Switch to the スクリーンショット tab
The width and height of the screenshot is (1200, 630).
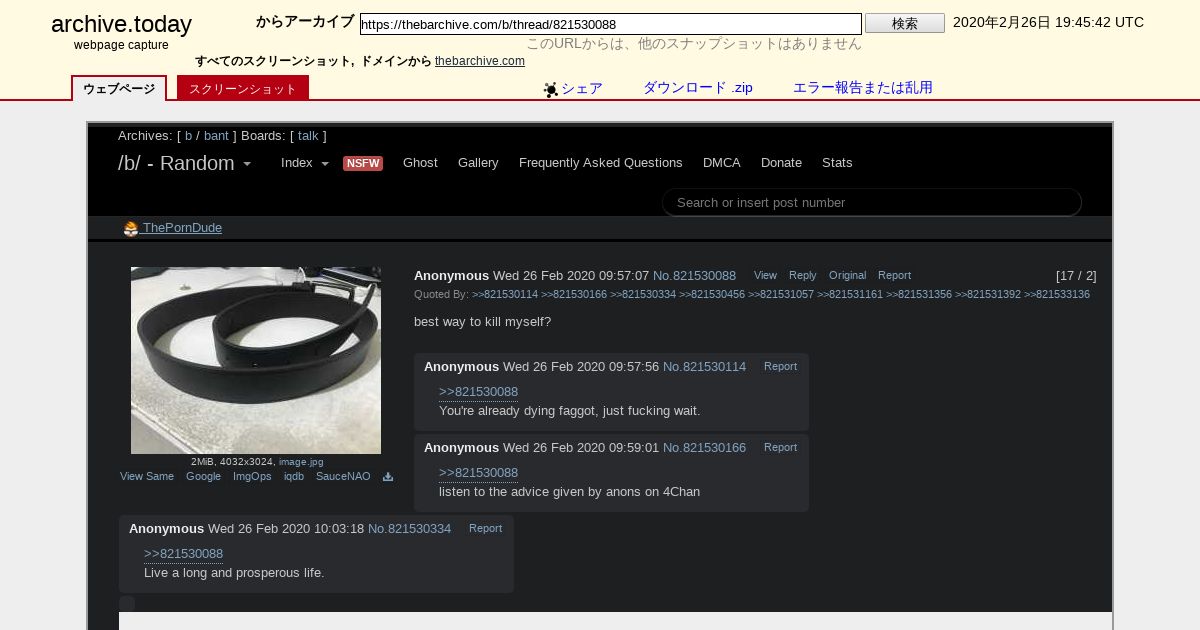click(x=243, y=89)
